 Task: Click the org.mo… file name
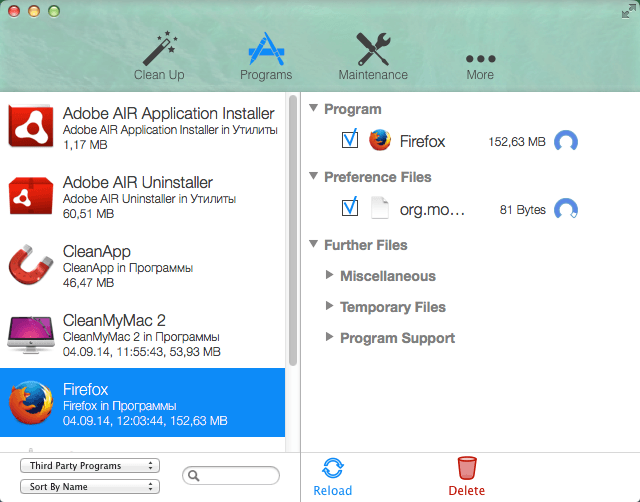point(432,209)
